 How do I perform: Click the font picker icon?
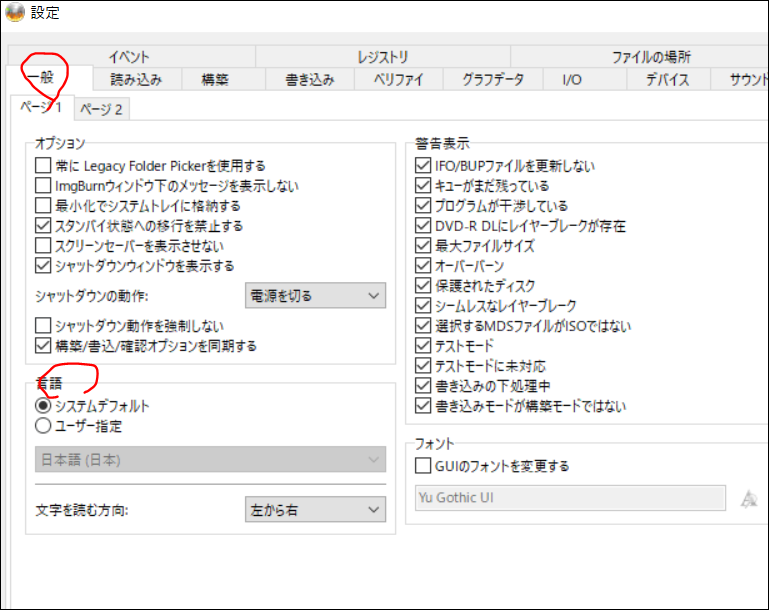click(x=749, y=499)
